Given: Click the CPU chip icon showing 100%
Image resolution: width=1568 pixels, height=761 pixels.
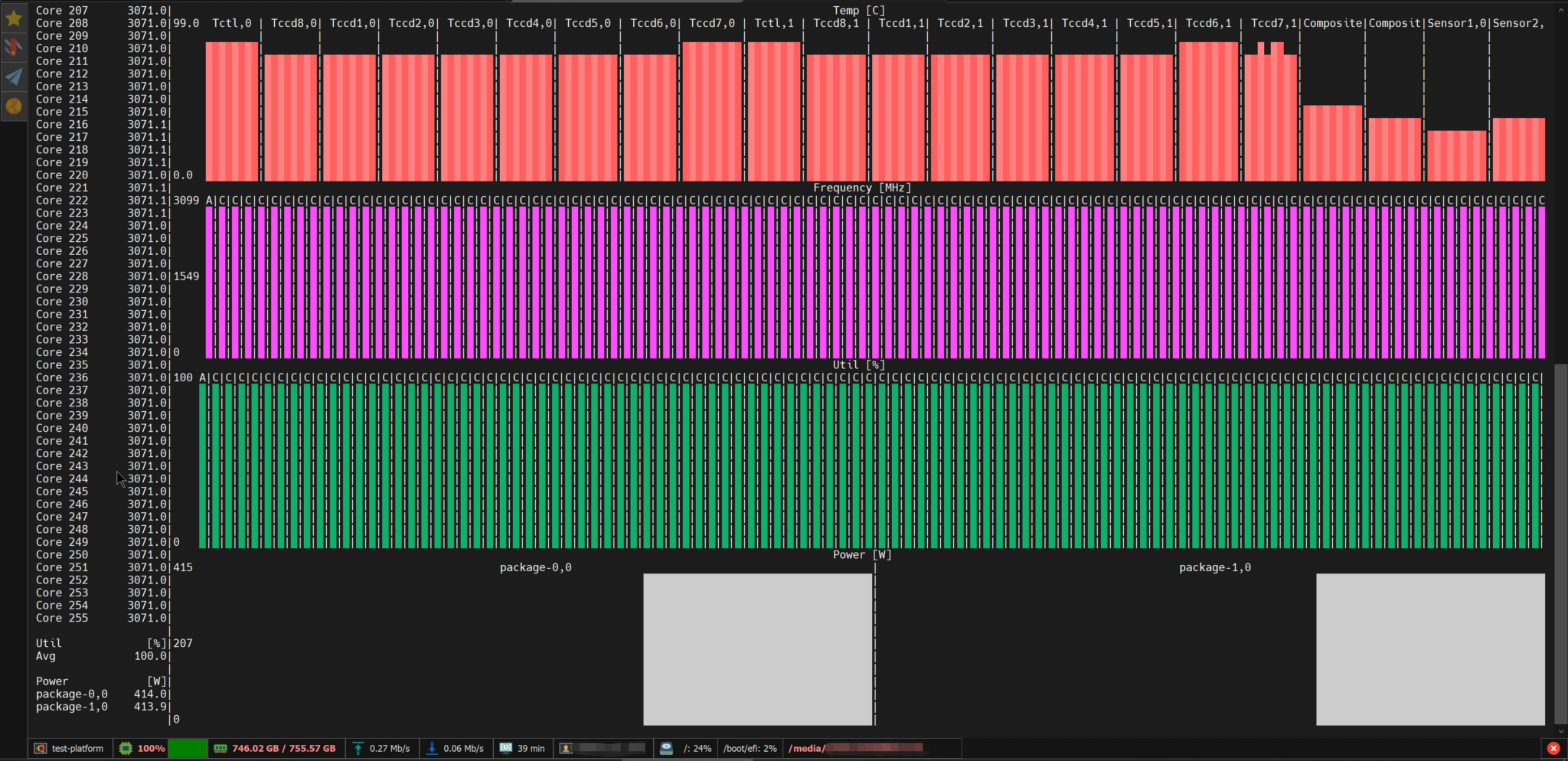Looking at the screenshot, I should pos(125,748).
